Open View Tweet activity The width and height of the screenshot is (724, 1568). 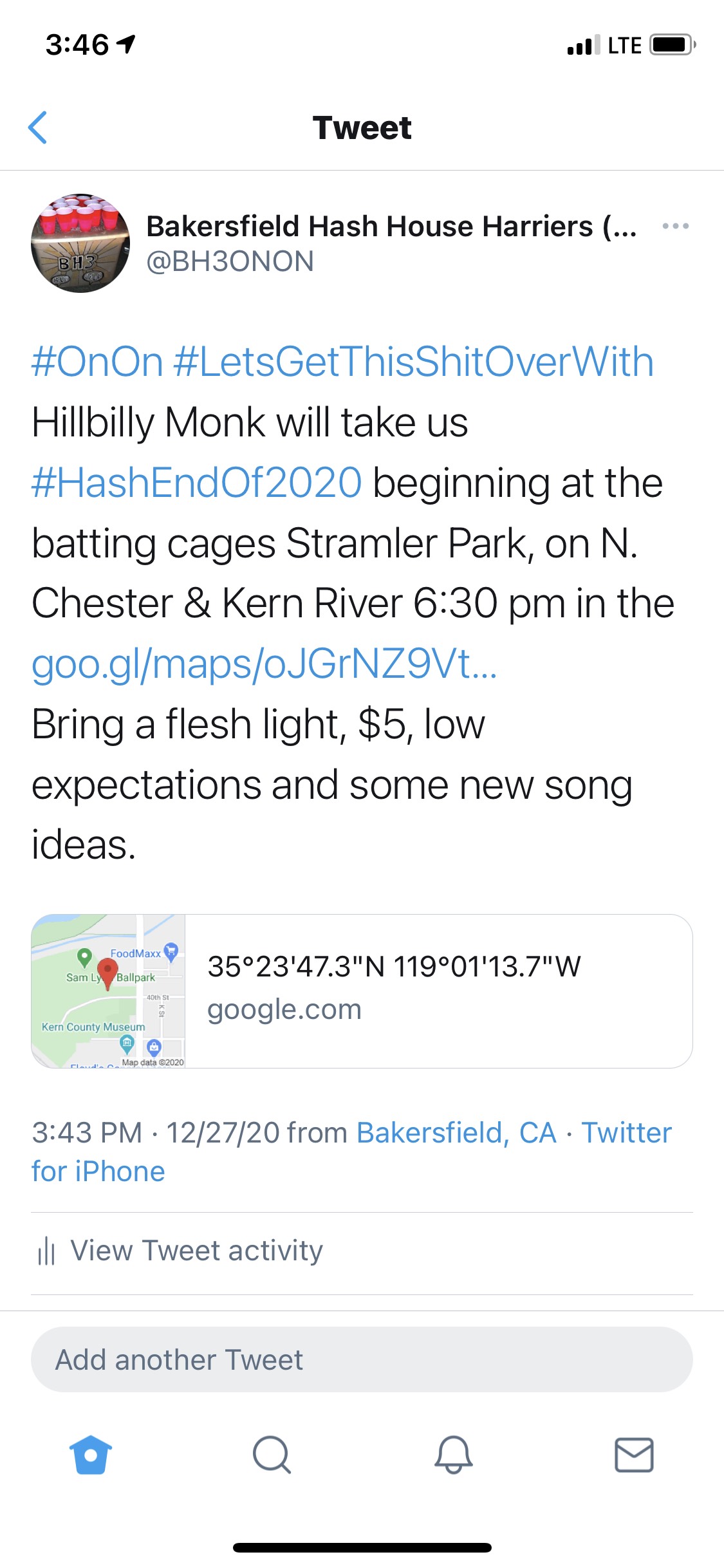196,1251
